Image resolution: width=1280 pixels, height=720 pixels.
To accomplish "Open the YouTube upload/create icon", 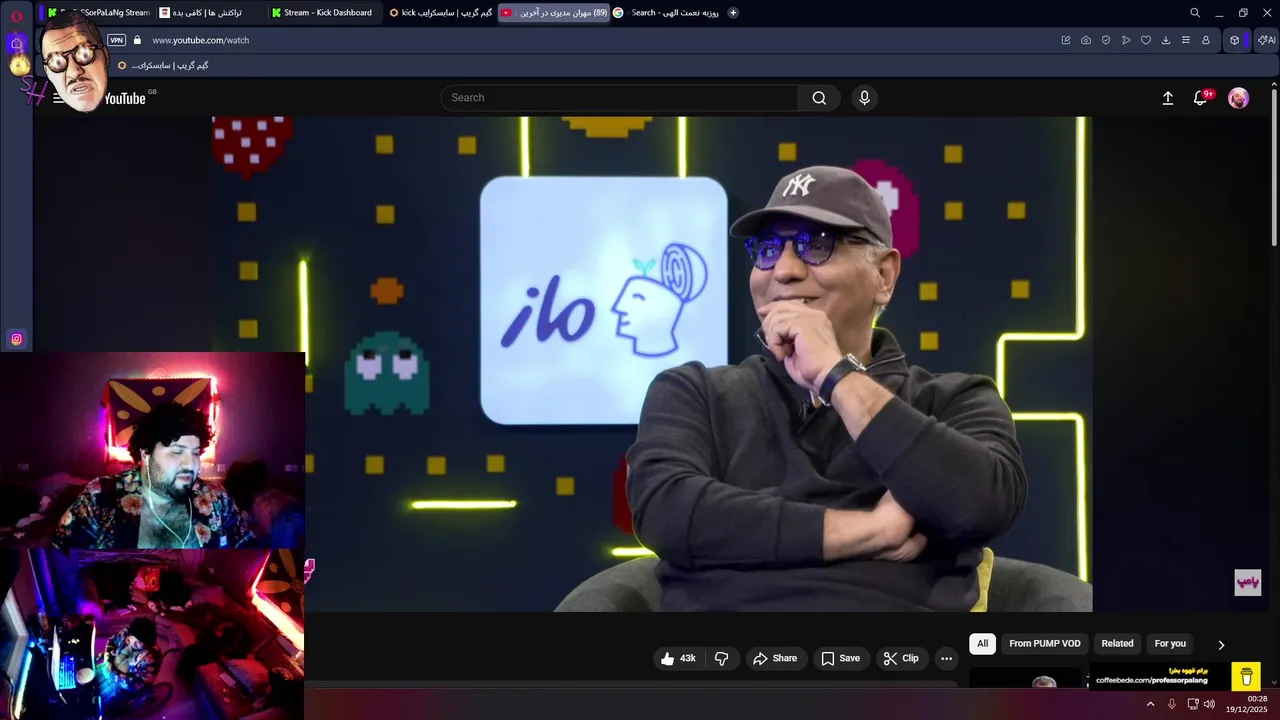I will [x=1167, y=98].
